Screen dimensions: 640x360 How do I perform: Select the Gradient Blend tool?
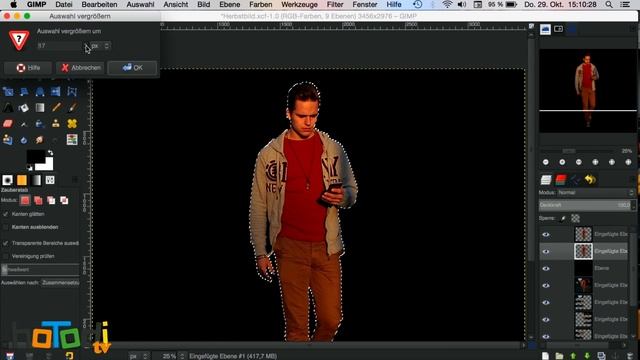coord(40,107)
